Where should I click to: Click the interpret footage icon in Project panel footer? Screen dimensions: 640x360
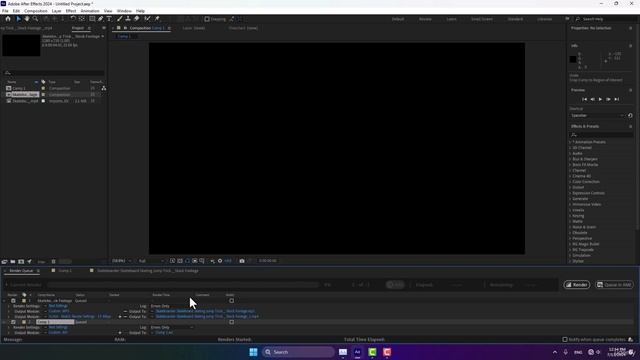[x=4, y=262]
